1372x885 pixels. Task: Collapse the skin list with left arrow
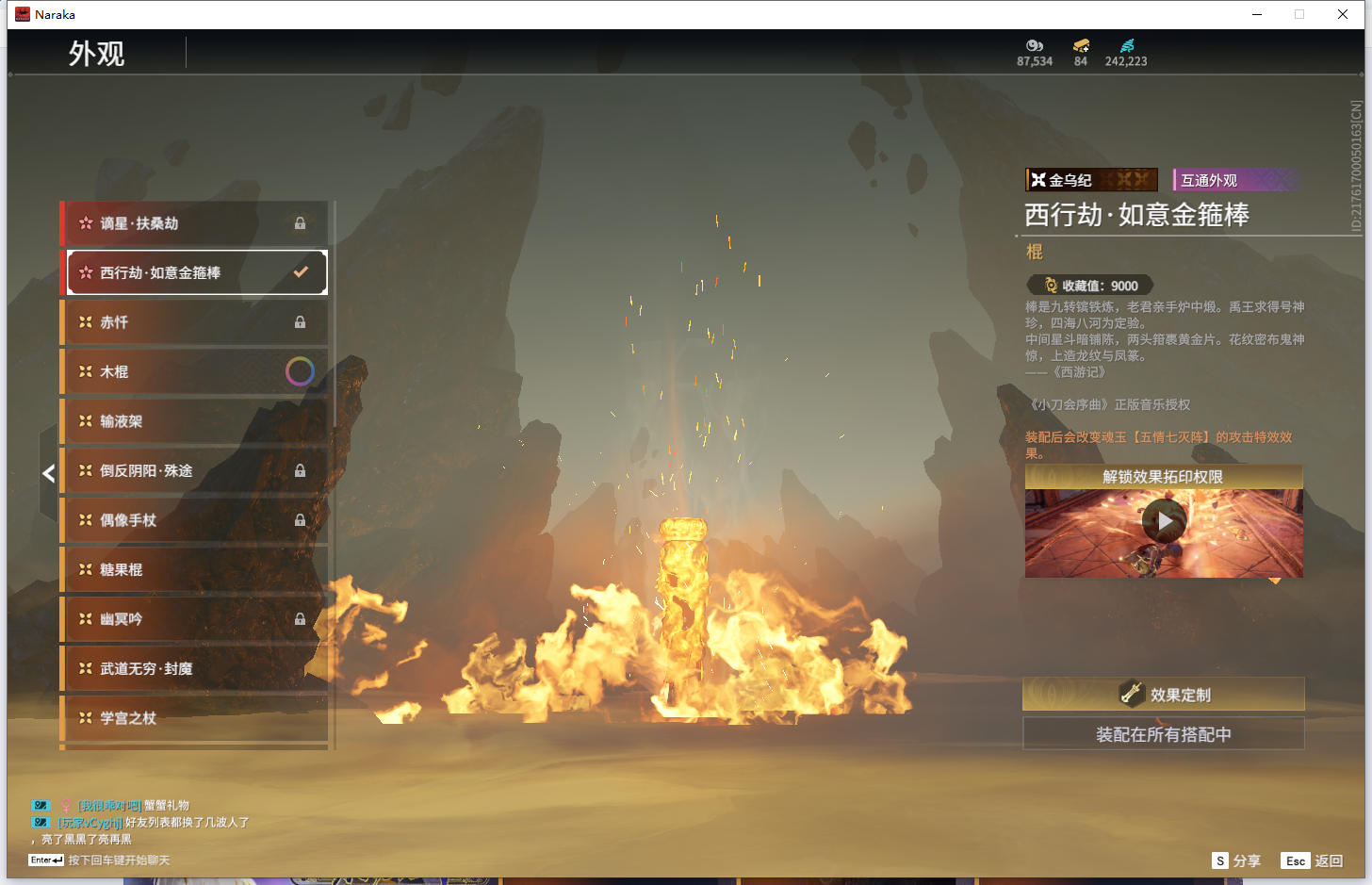tap(48, 473)
